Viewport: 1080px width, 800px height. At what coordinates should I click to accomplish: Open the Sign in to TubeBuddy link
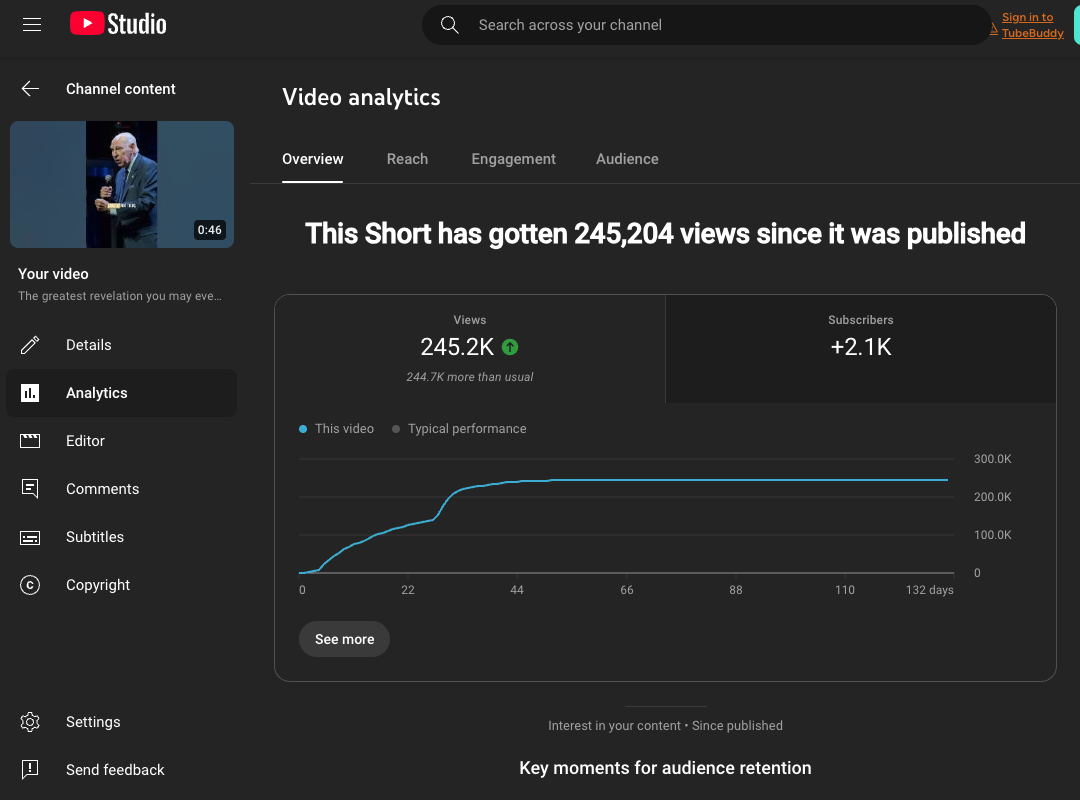(1027, 24)
